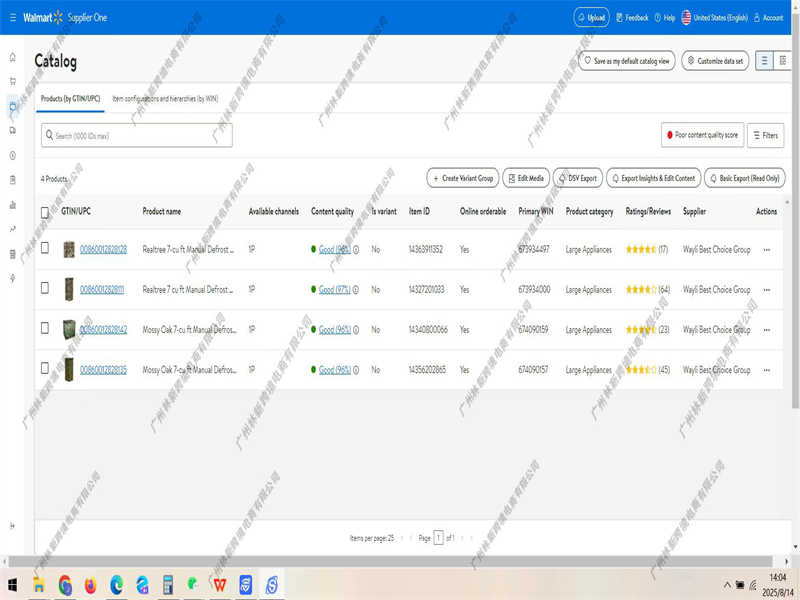Click the magnifier icon in the search box
This screenshot has width=800, height=600.
pos(49,135)
